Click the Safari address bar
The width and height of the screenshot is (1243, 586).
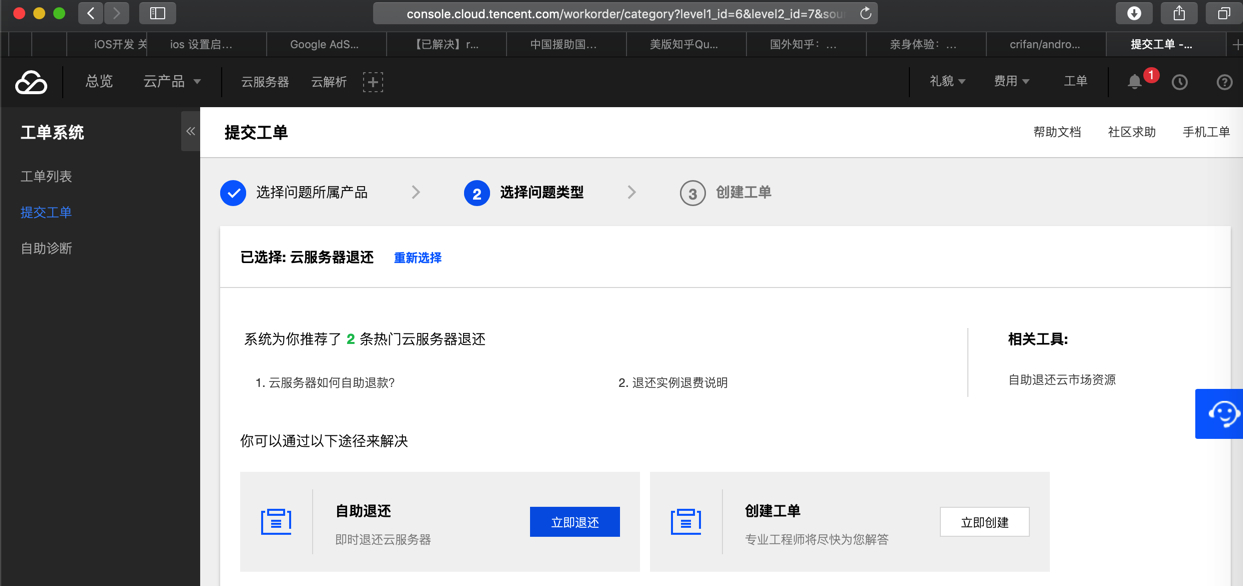pos(625,13)
